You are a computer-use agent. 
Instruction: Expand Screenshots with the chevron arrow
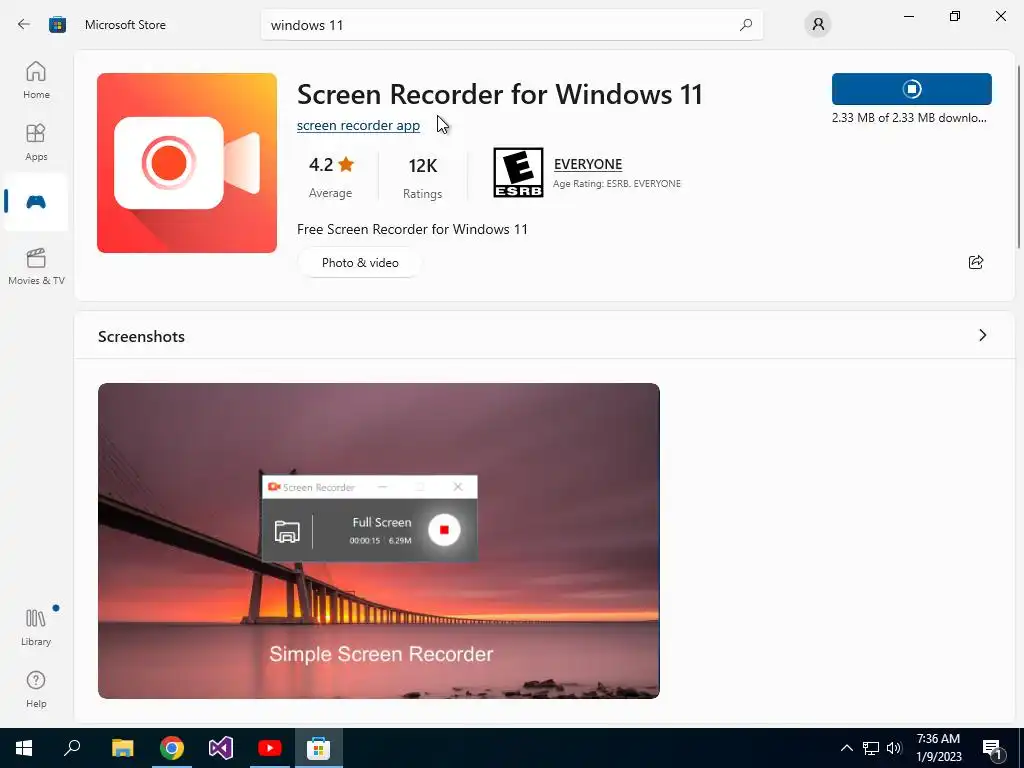pos(982,335)
